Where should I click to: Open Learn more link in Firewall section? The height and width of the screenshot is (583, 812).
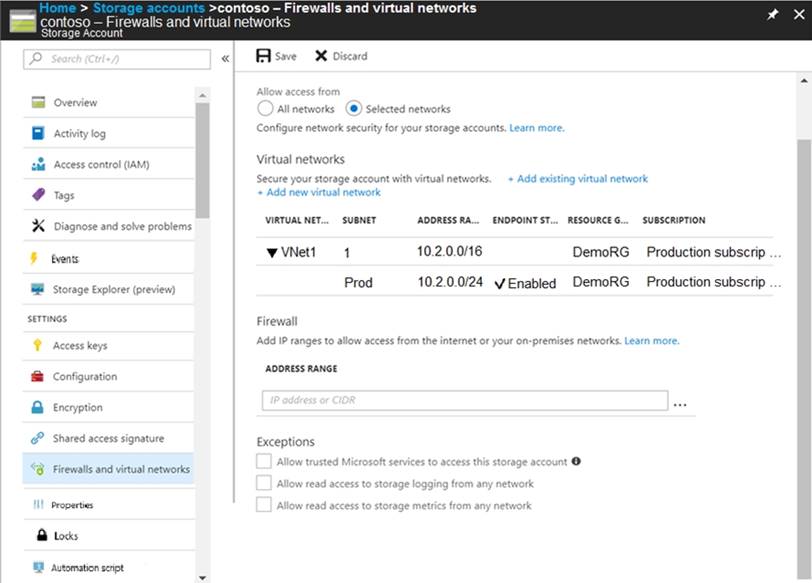[x=651, y=341]
